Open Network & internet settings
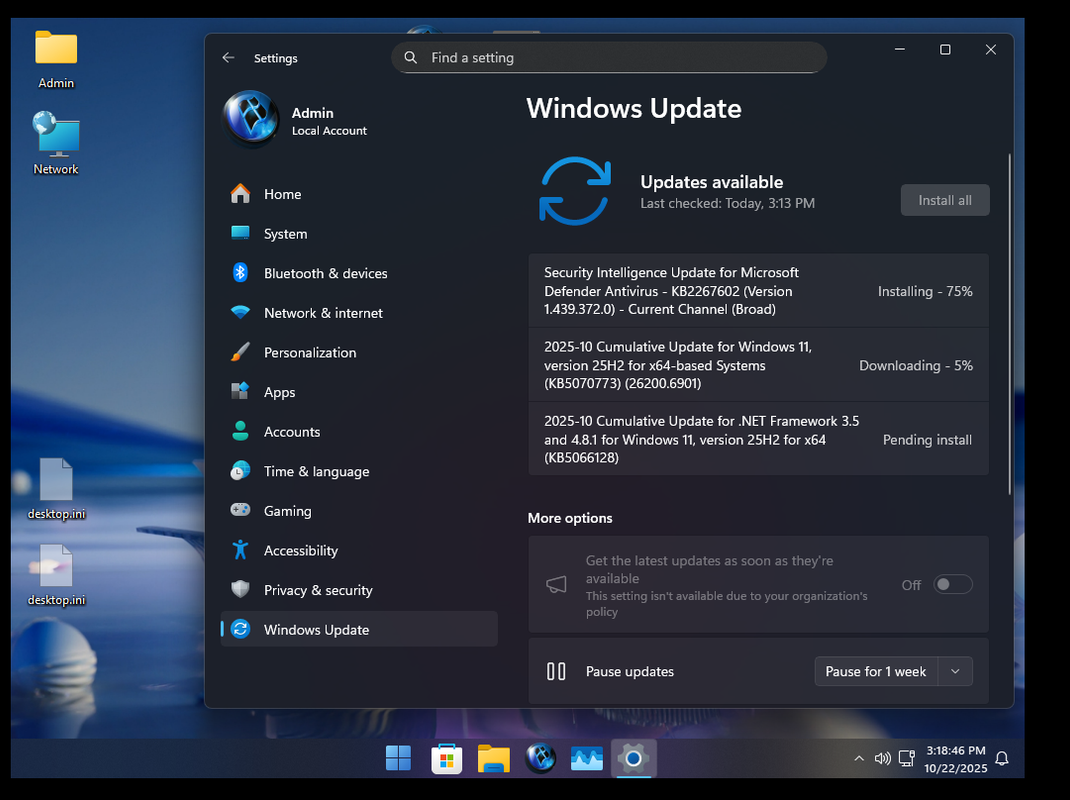 359,313
